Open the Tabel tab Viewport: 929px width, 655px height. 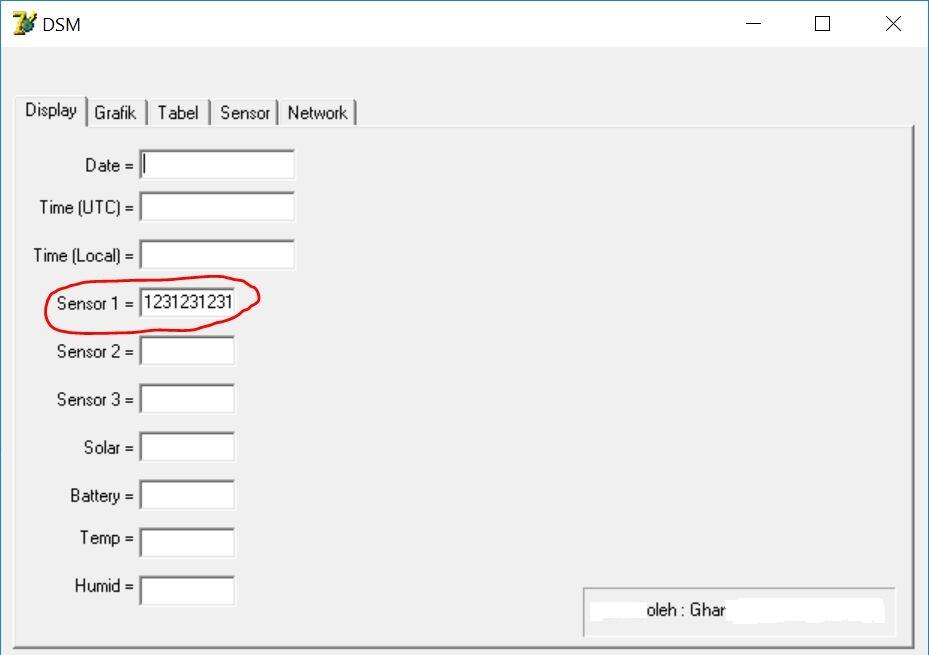point(178,113)
